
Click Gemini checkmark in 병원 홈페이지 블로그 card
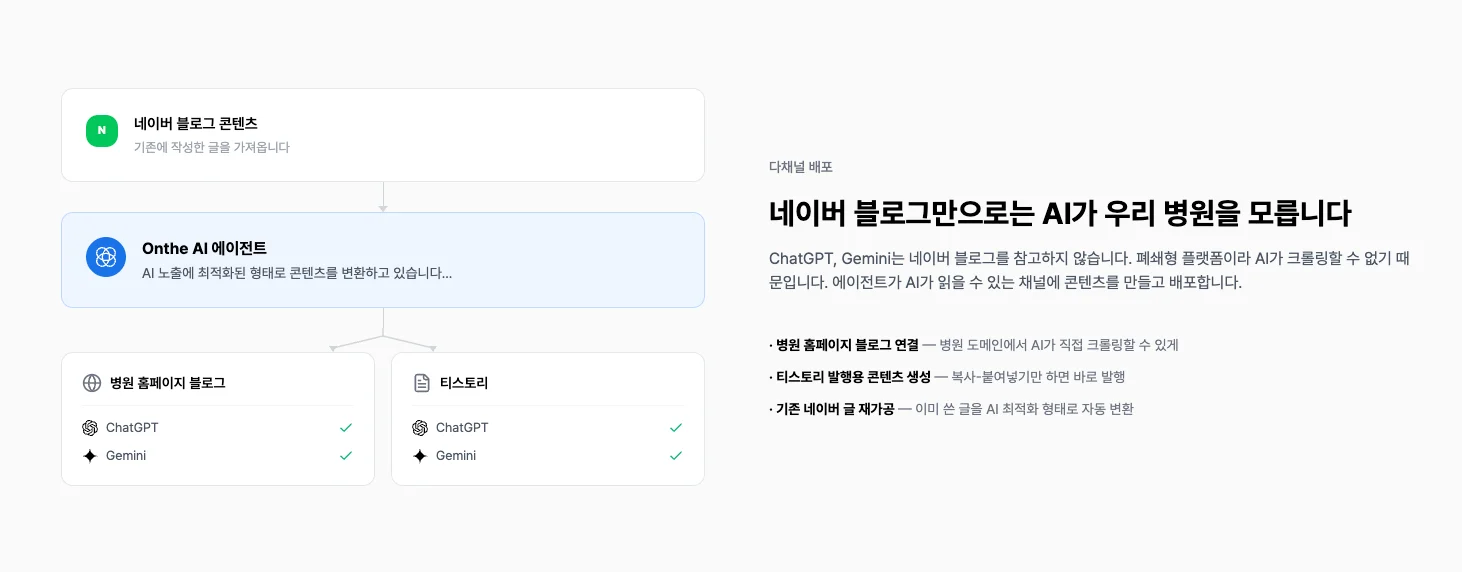pos(346,456)
